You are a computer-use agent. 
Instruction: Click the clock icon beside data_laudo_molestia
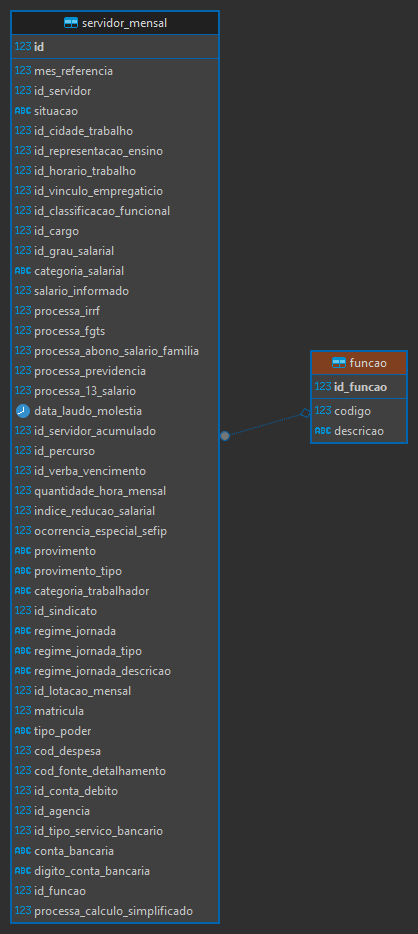(23, 411)
